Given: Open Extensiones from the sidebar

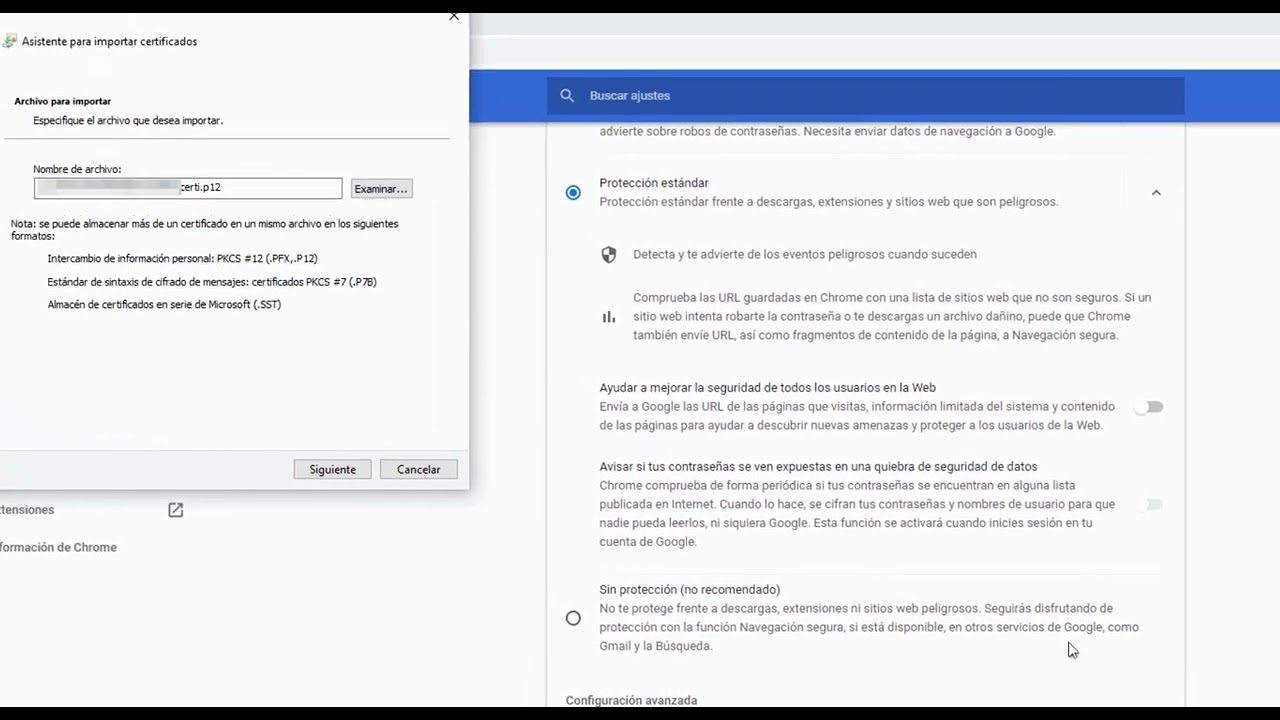Looking at the screenshot, I should pos(27,510).
